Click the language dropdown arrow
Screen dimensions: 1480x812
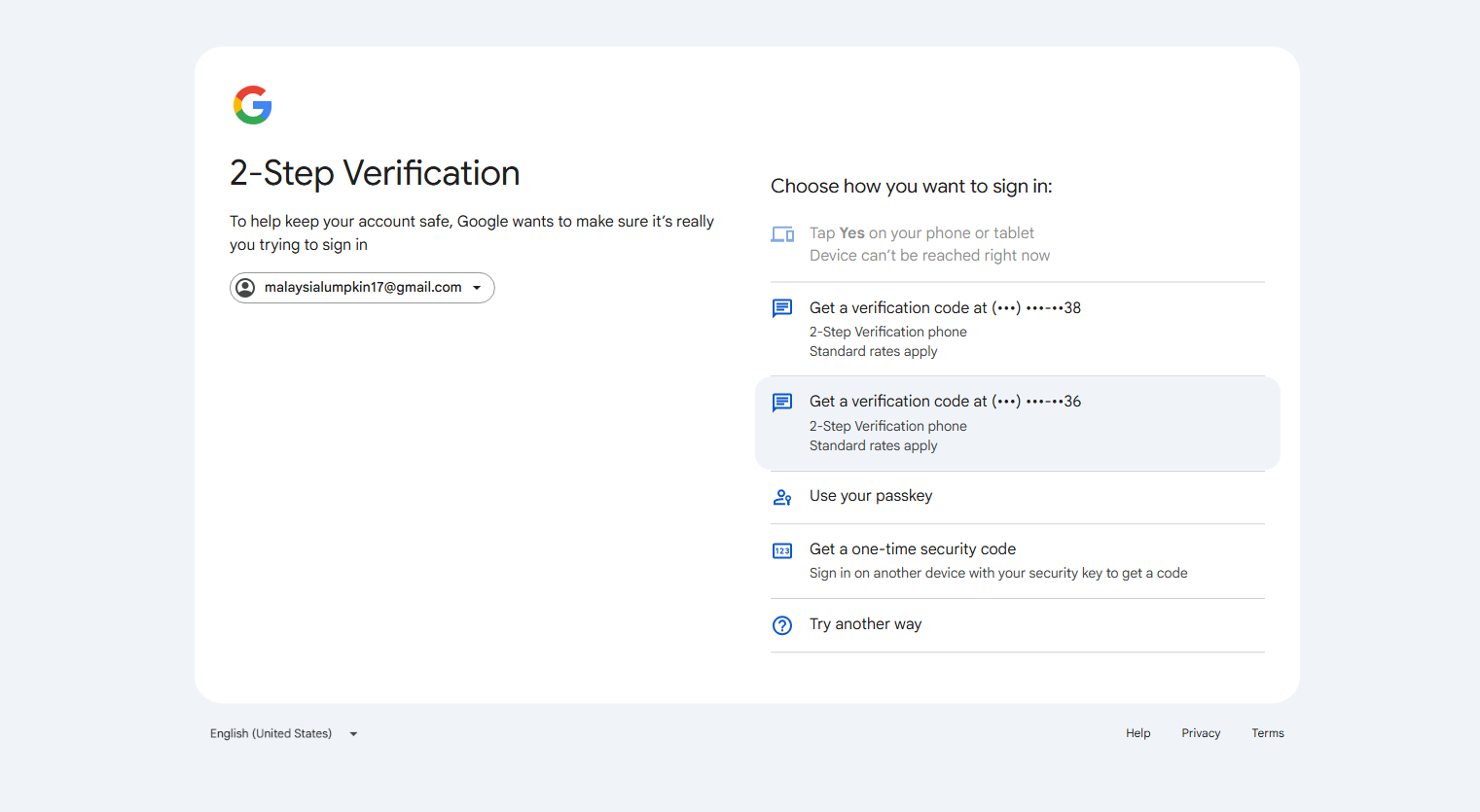point(353,734)
